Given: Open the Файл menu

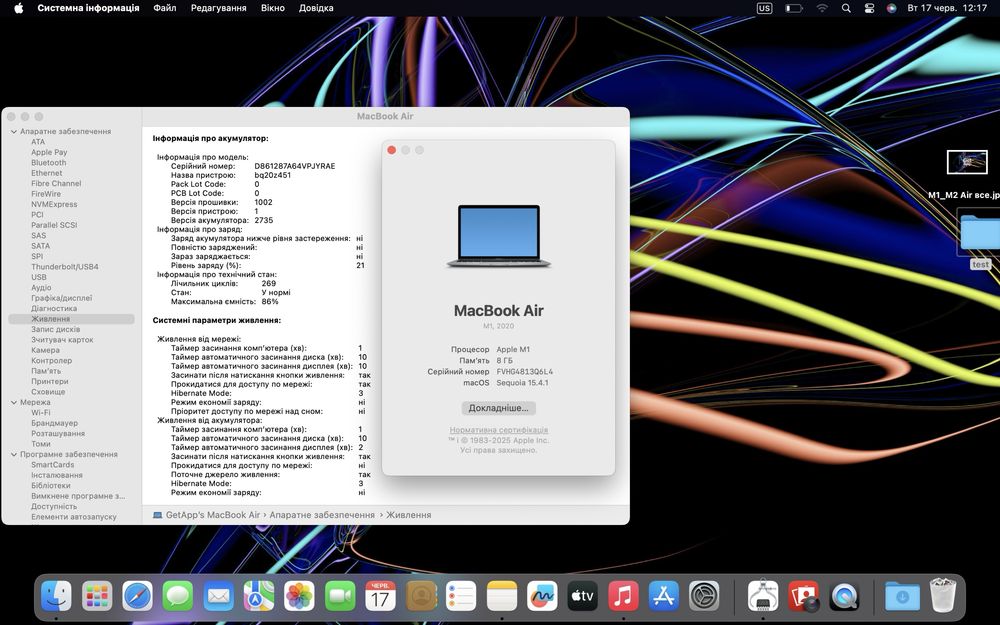Looking at the screenshot, I should [x=165, y=8].
